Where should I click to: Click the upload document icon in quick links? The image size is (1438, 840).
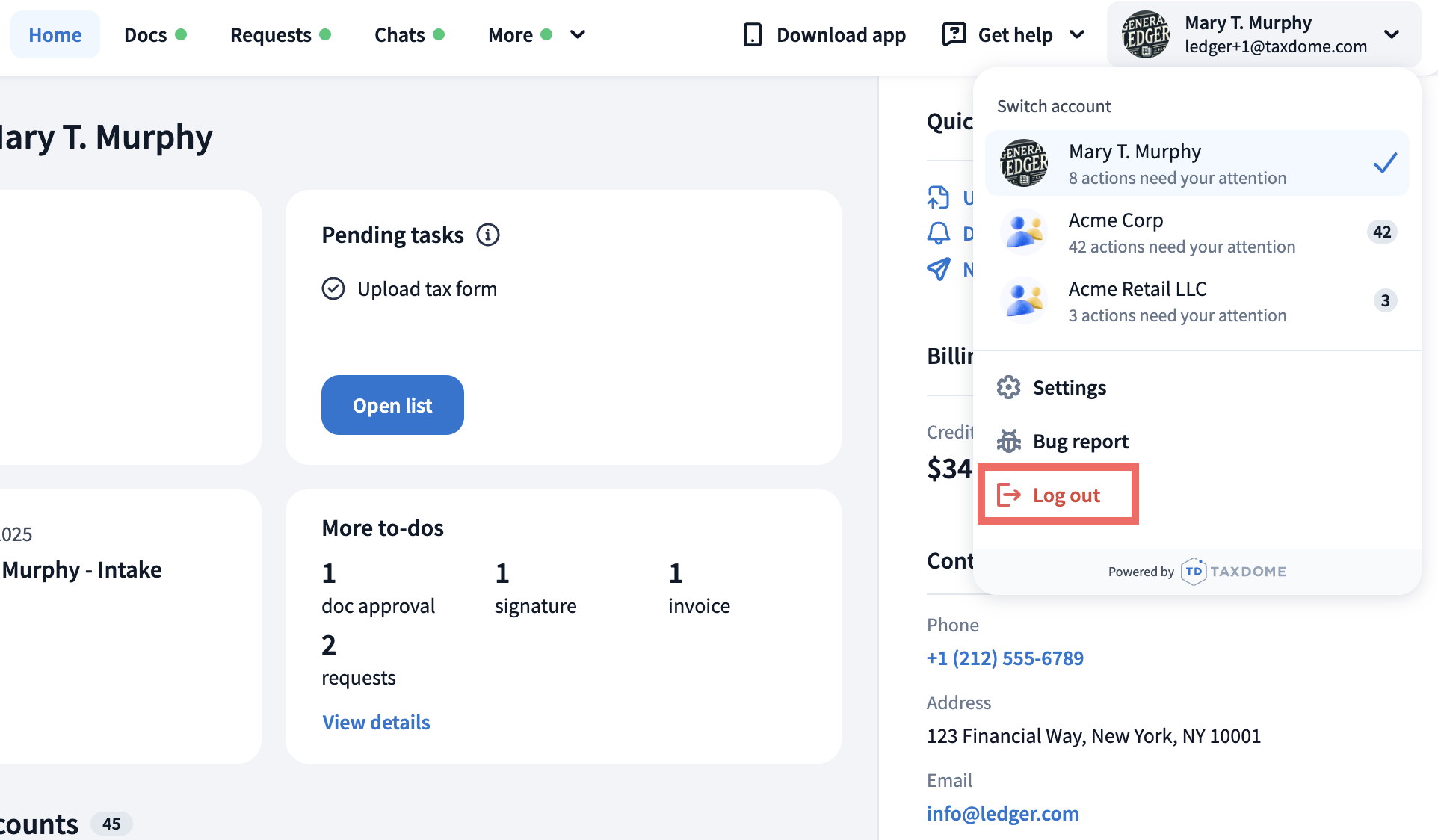click(x=939, y=197)
